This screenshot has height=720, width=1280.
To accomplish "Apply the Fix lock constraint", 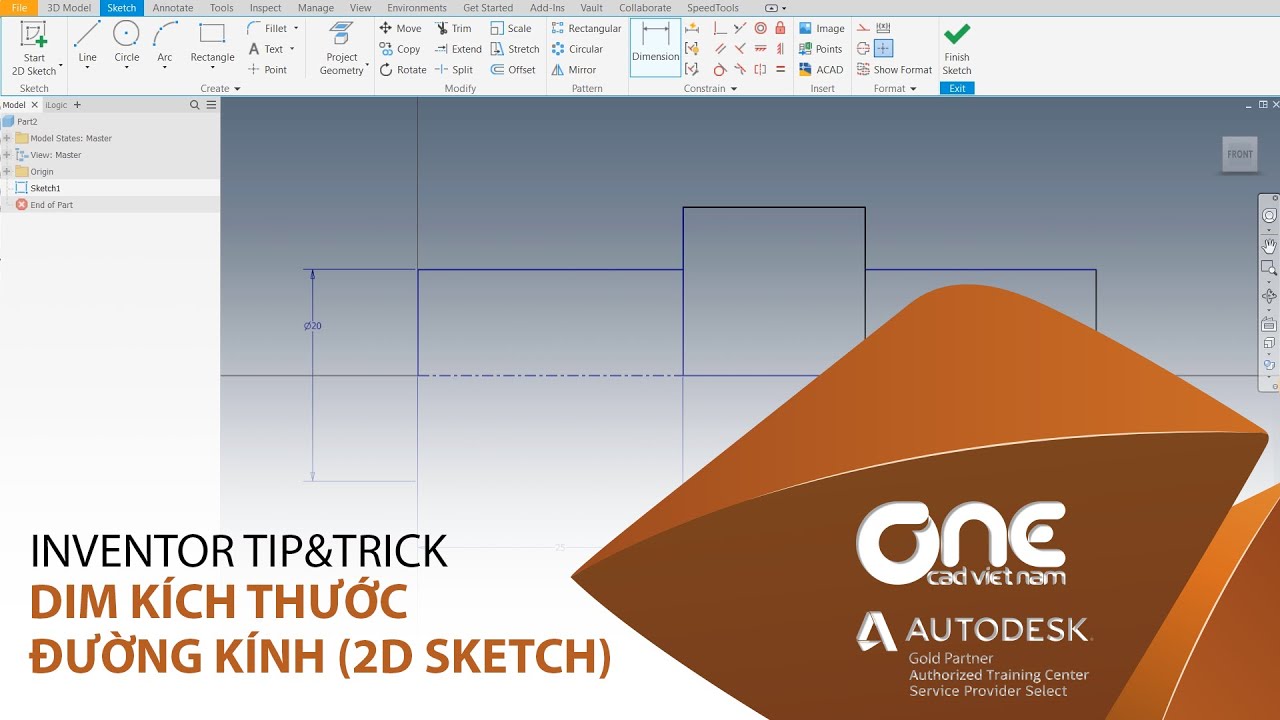I will (x=780, y=28).
